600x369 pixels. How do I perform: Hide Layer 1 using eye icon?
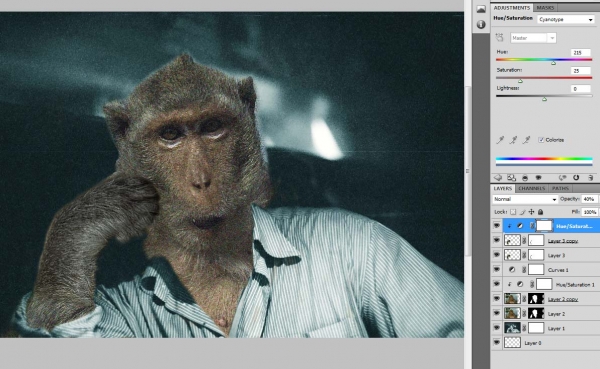coord(497,328)
